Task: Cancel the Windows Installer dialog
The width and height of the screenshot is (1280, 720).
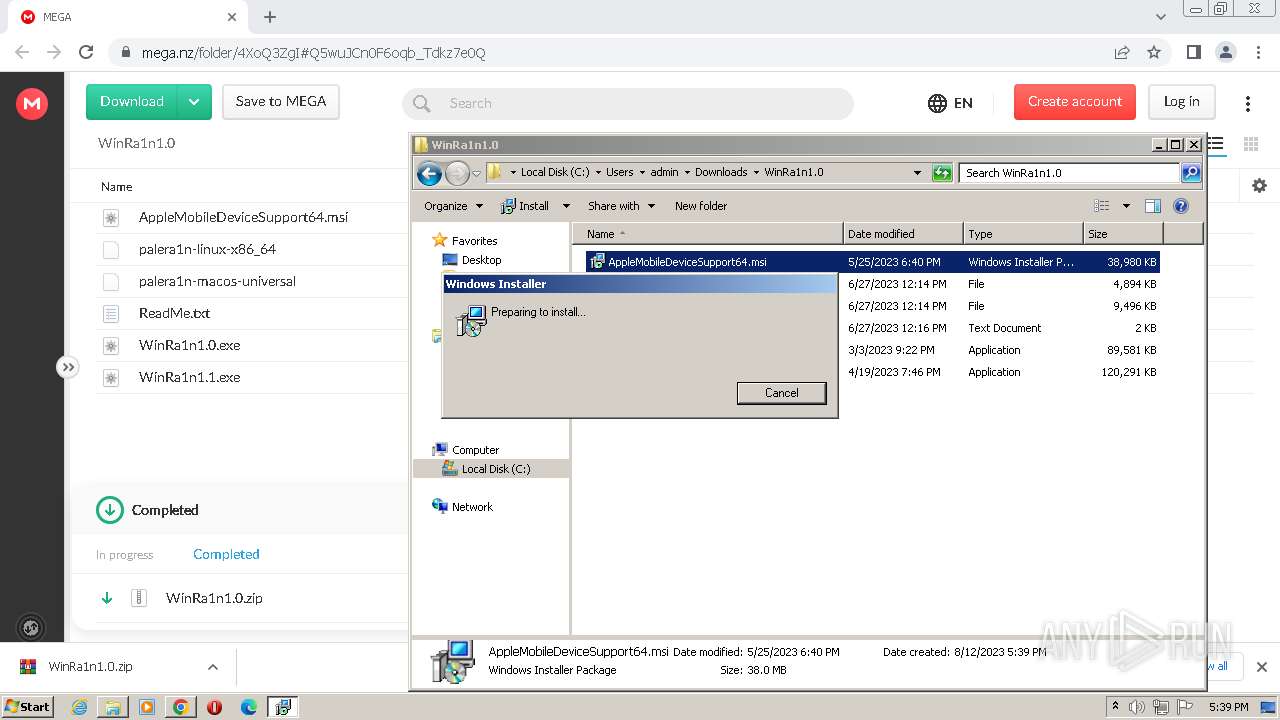Action: (x=782, y=393)
